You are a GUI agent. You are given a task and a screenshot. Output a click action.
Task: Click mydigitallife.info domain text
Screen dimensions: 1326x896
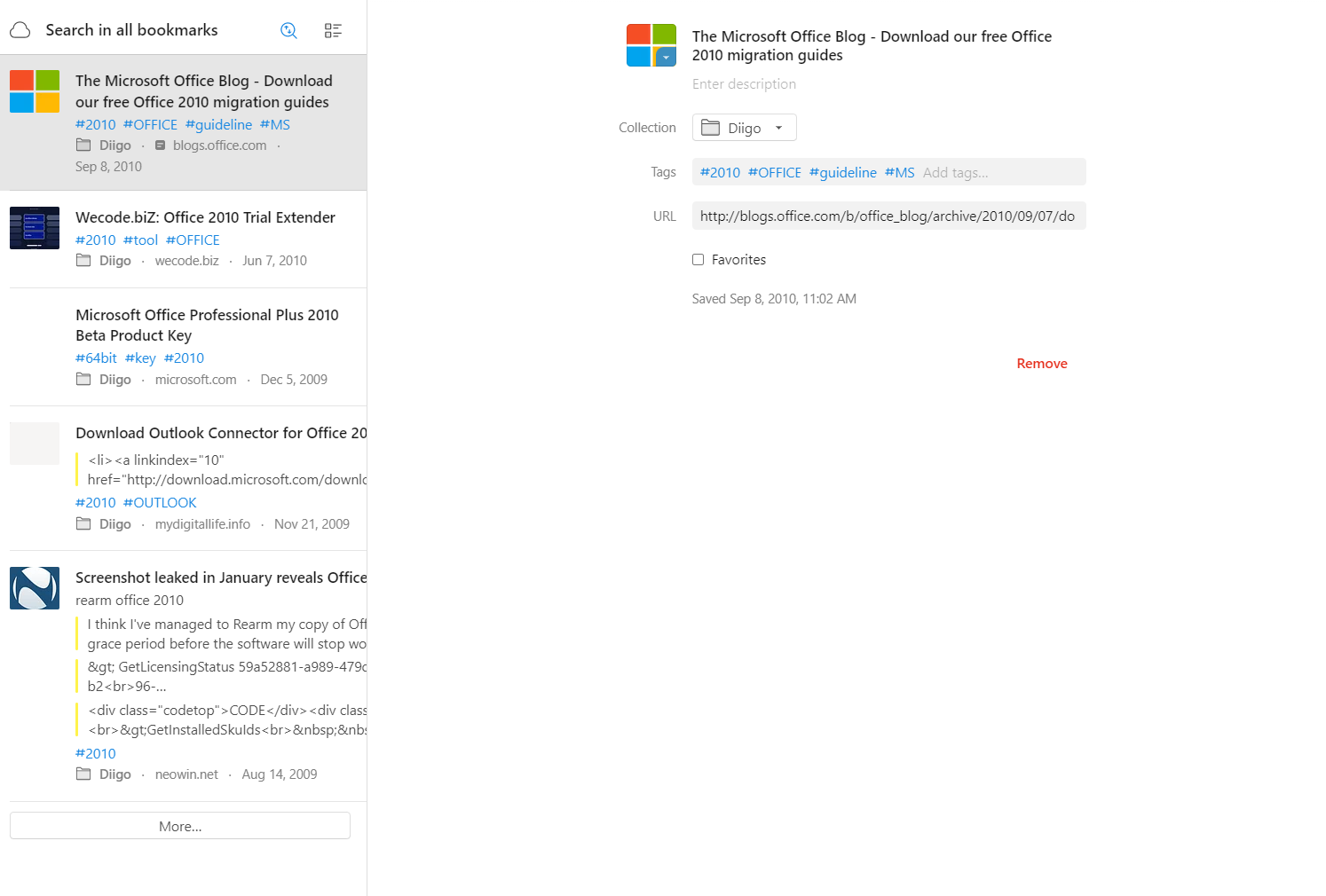(x=202, y=524)
